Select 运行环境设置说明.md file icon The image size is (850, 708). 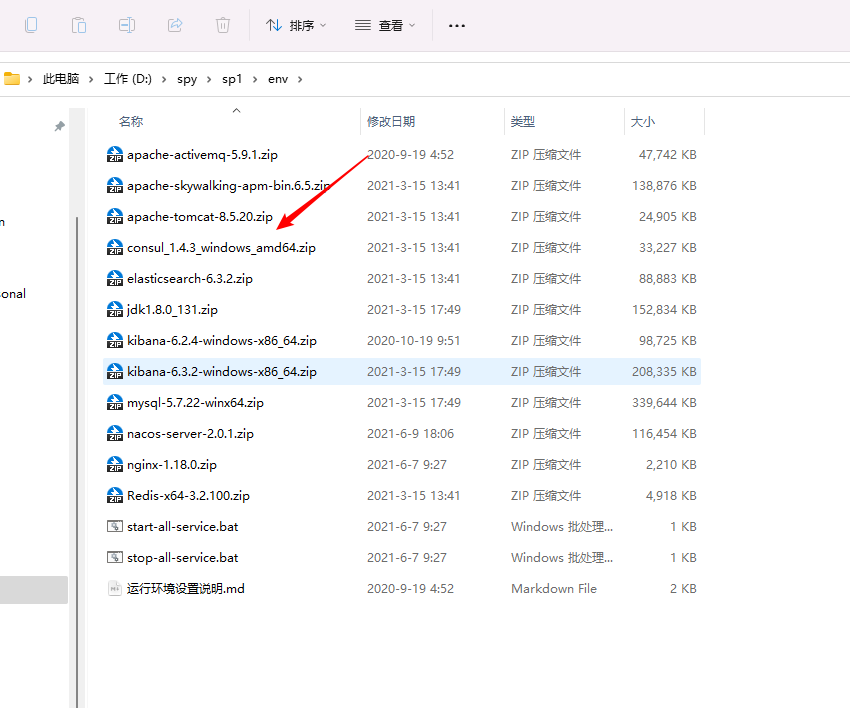point(115,588)
